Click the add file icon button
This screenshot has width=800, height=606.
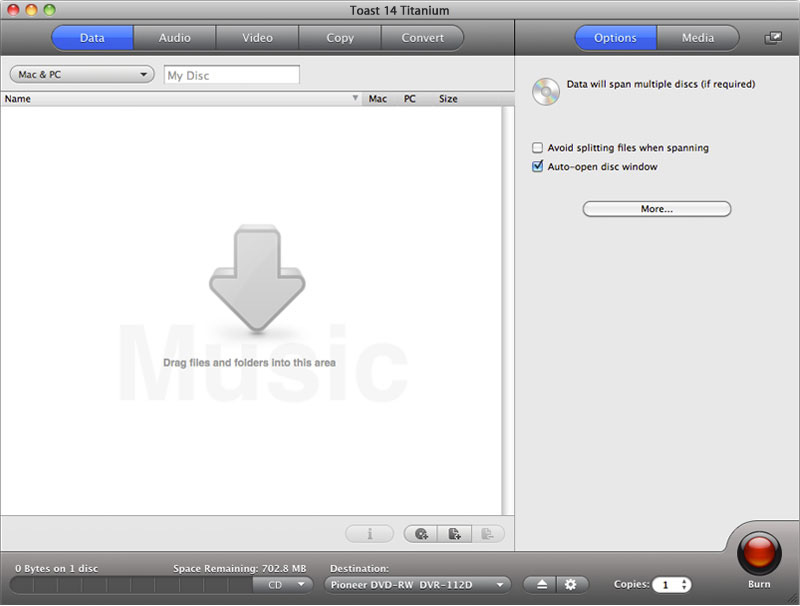point(454,534)
